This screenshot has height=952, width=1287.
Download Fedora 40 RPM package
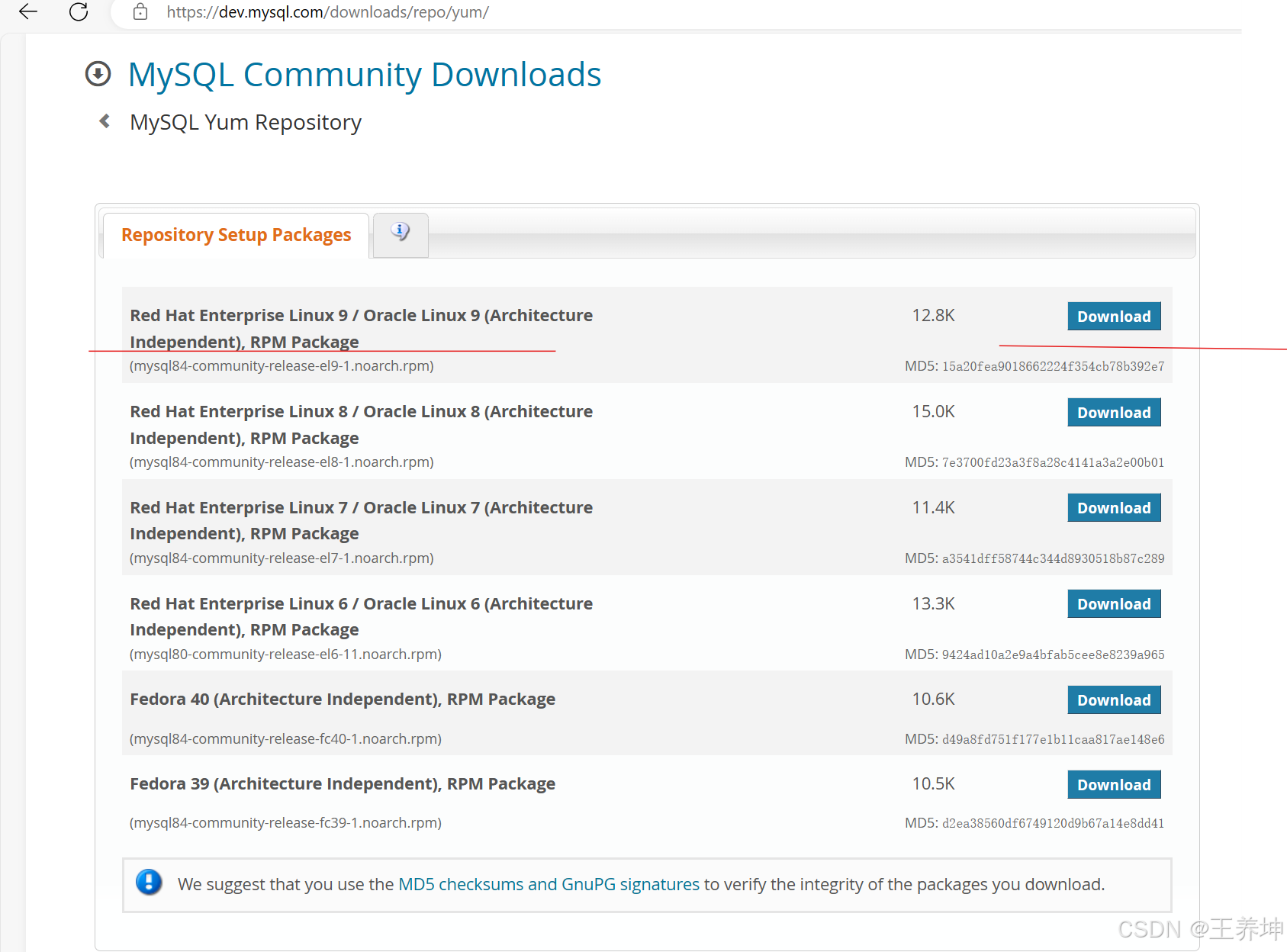click(1114, 700)
